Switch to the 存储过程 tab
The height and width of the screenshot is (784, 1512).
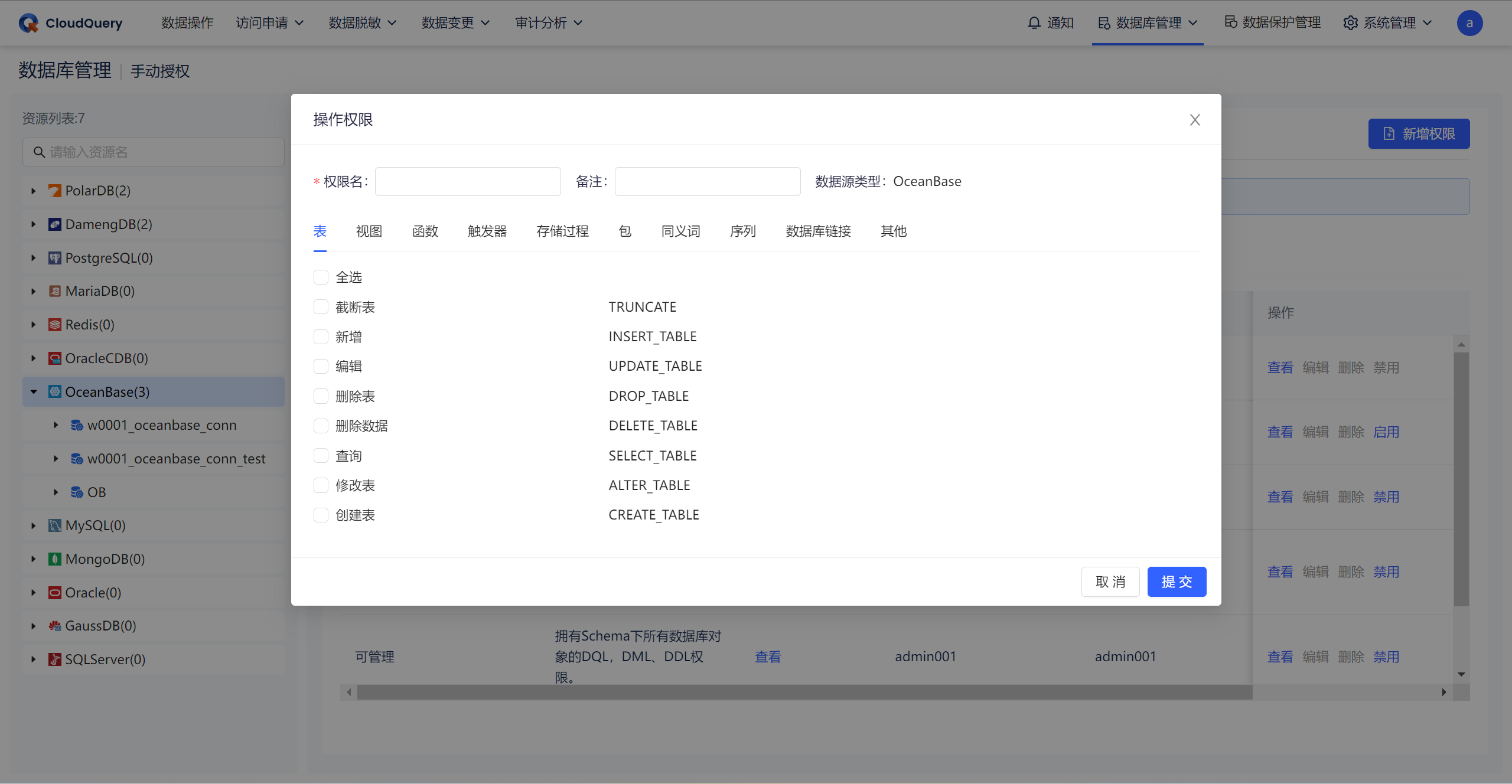[x=562, y=231]
